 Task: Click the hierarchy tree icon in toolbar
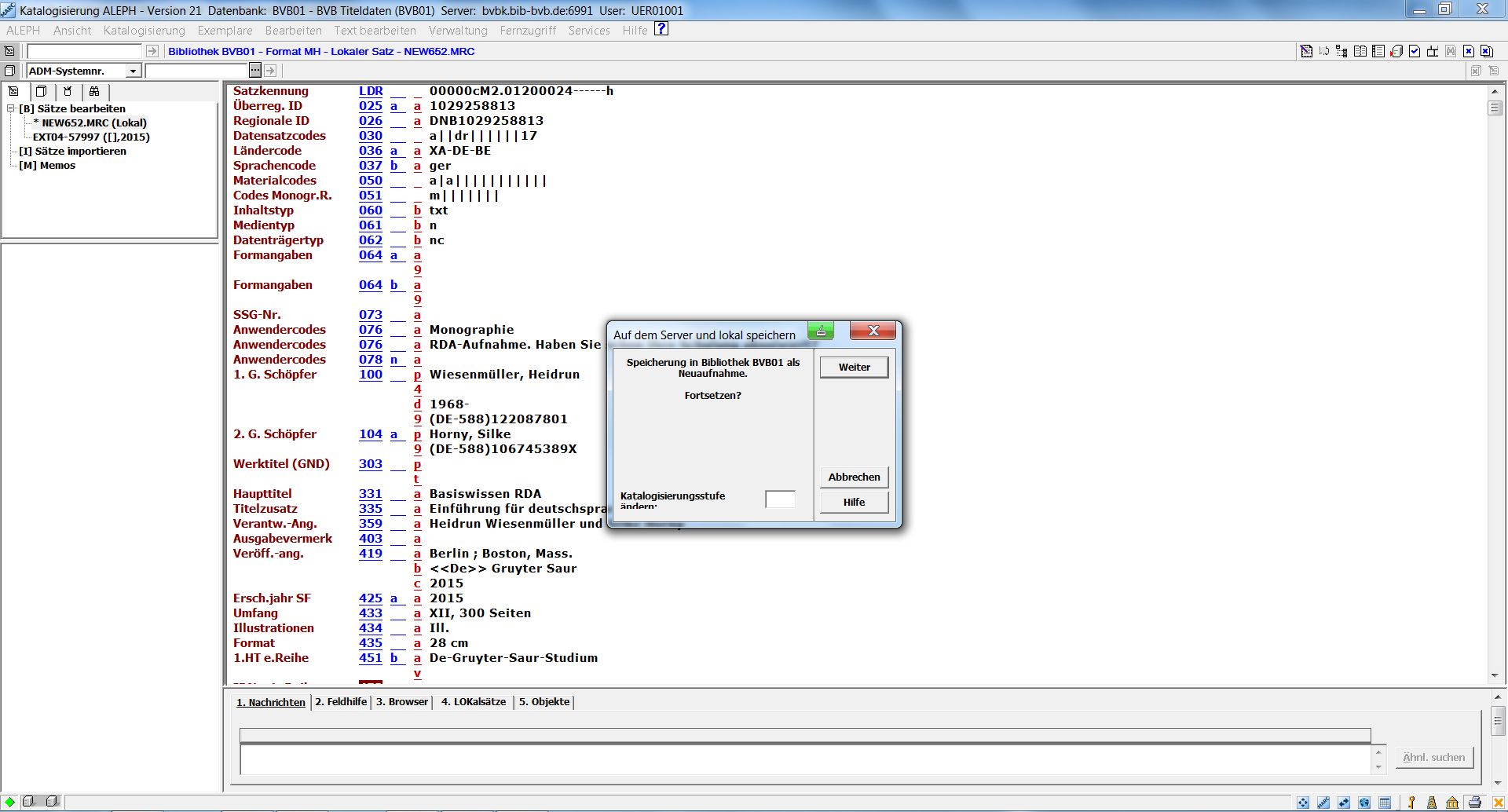(x=1341, y=52)
